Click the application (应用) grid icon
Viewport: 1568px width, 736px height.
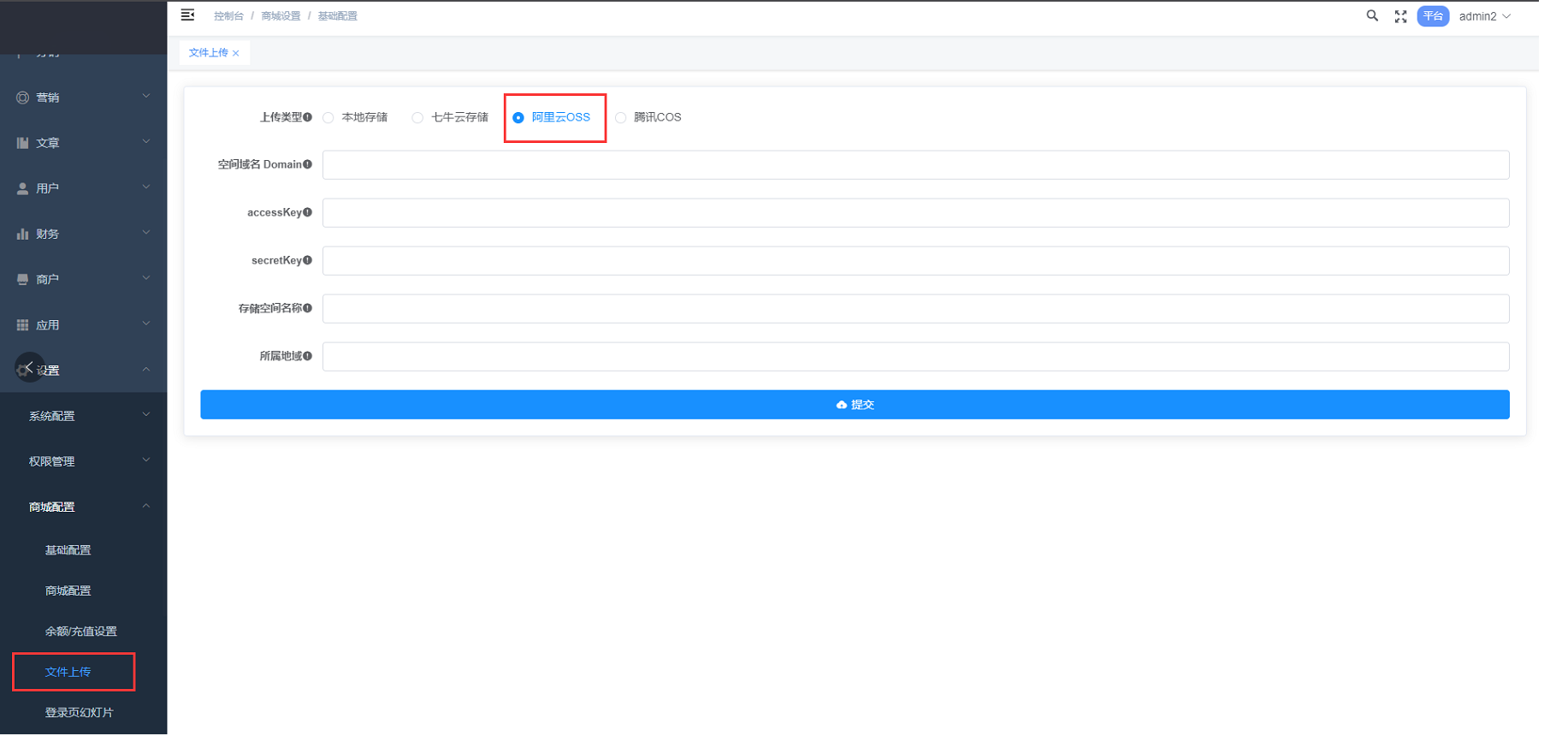pos(22,325)
